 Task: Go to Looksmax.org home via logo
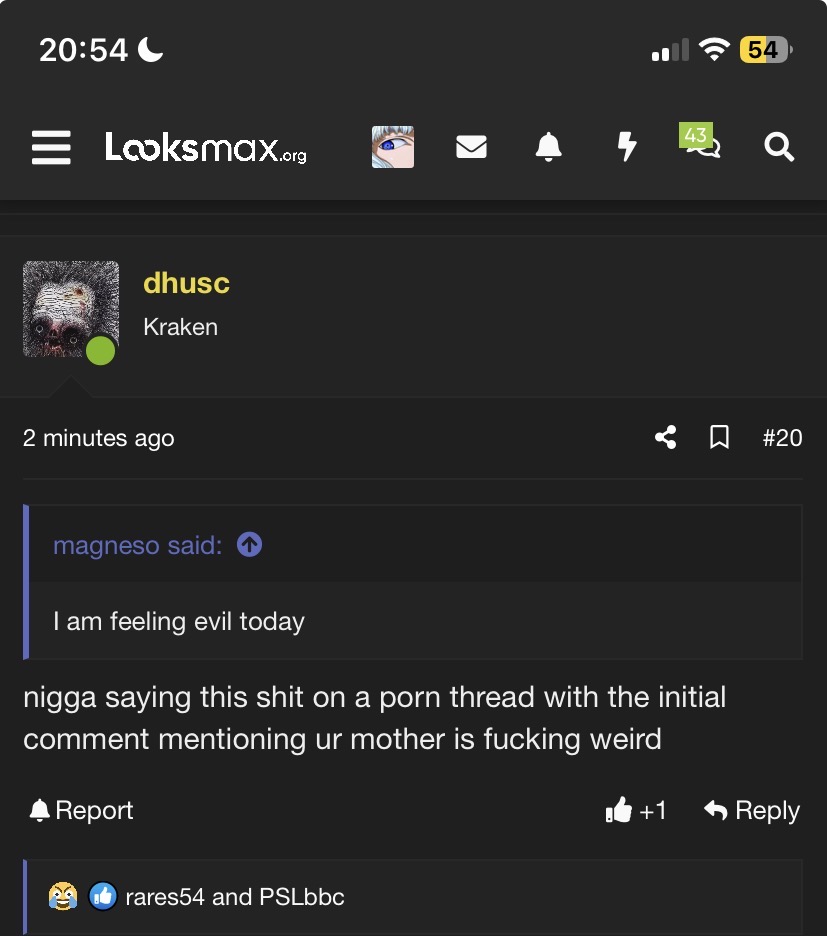[x=205, y=147]
